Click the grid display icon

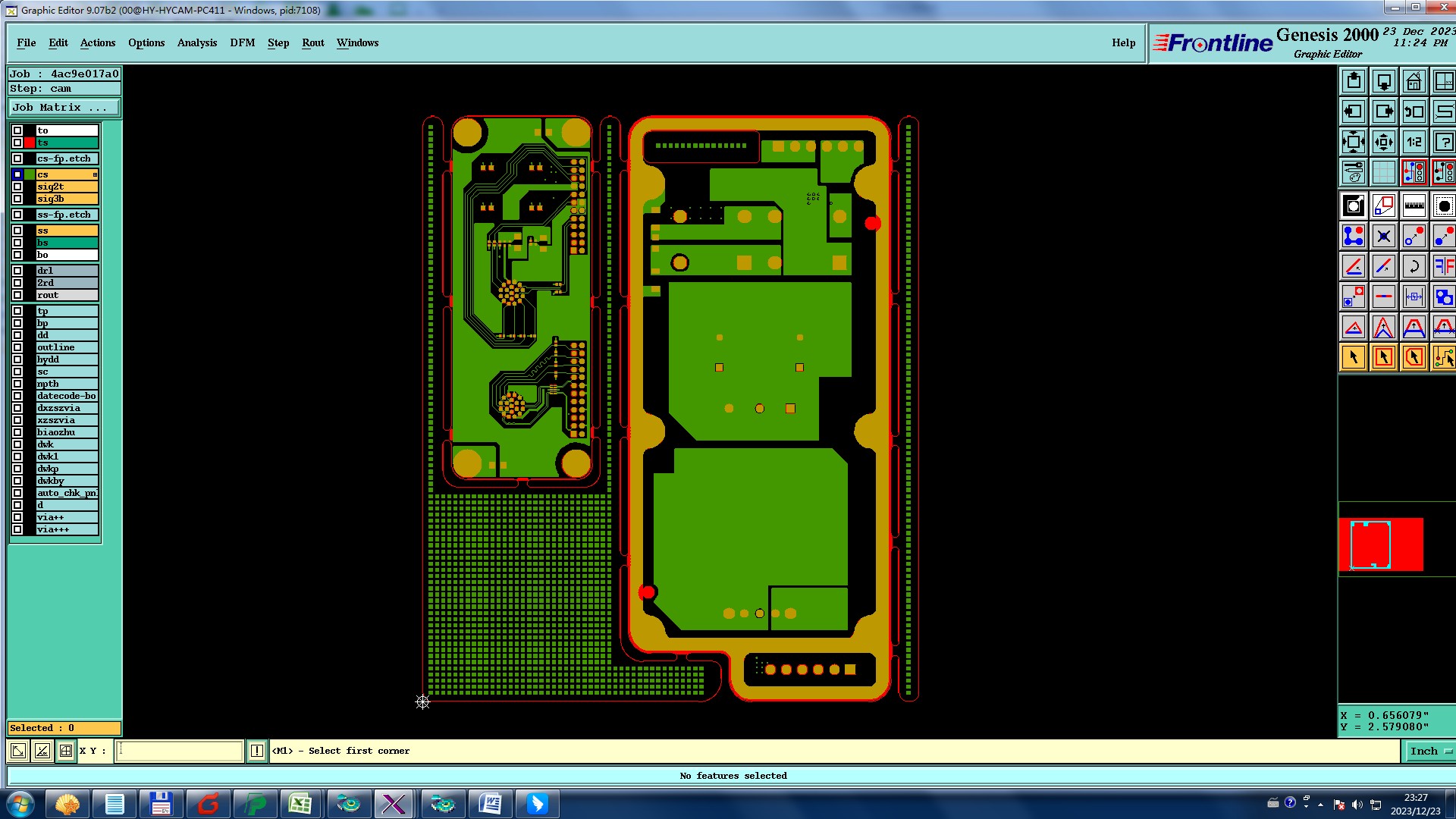(1383, 172)
